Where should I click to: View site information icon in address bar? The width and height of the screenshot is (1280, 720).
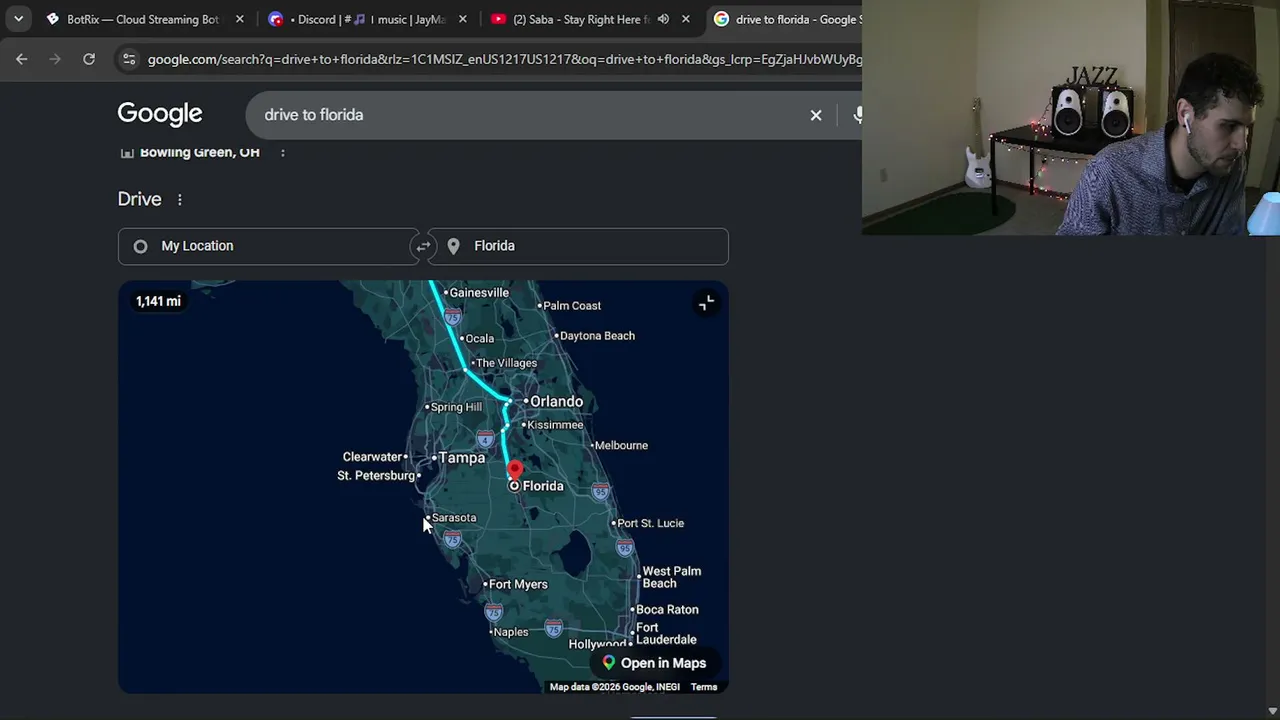coord(129,59)
